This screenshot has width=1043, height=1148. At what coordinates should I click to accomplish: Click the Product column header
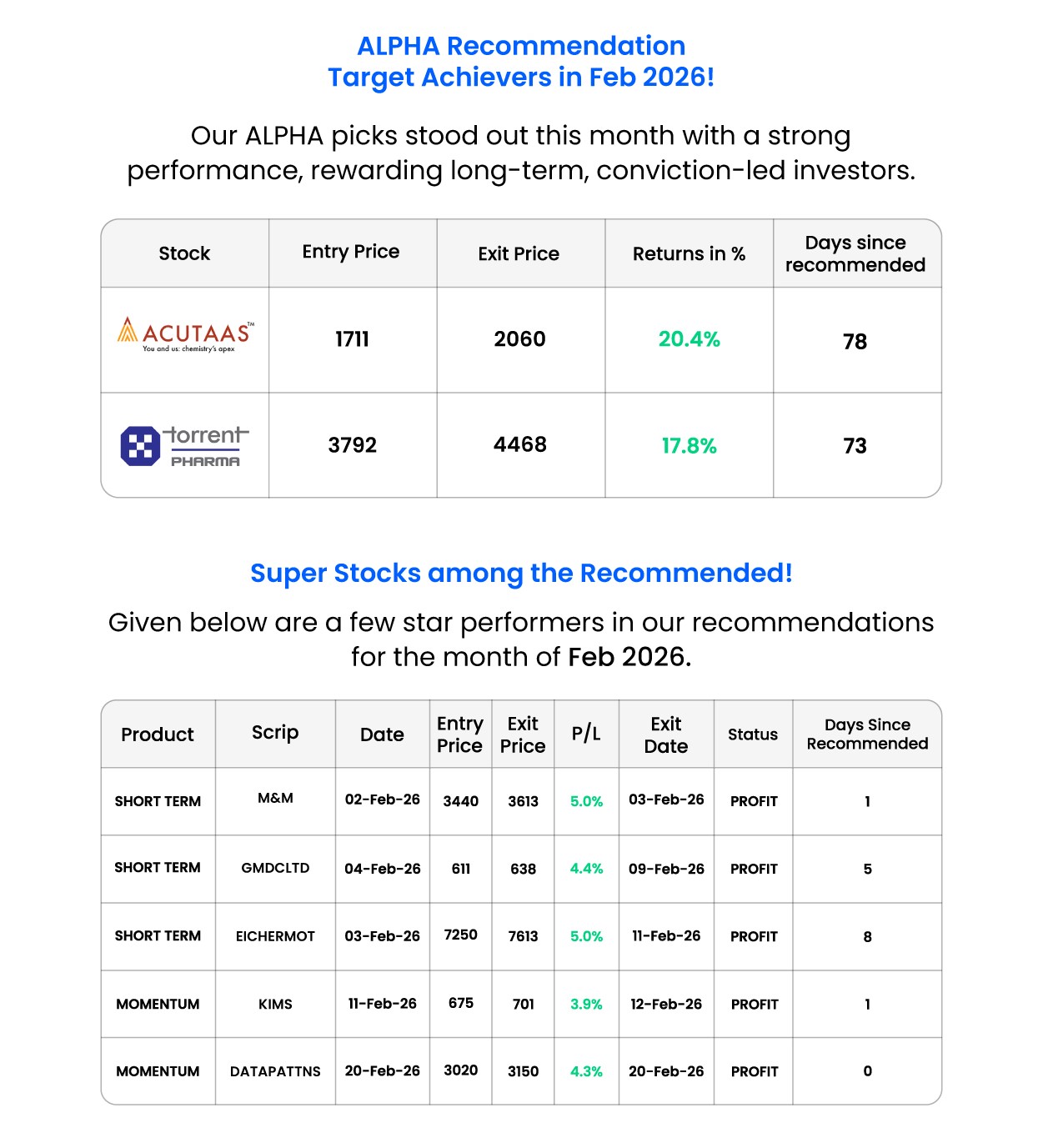coord(158,734)
